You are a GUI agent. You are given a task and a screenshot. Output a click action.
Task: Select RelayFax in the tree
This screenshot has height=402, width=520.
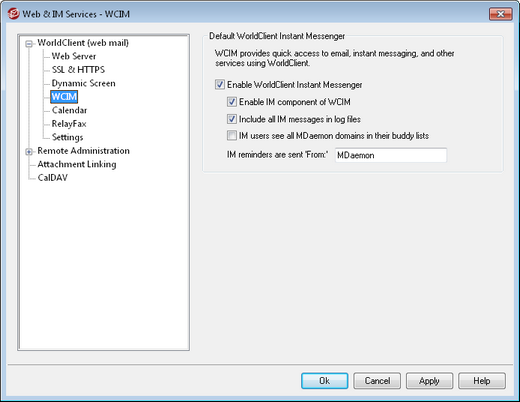pyautogui.click(x=69, y=124)
